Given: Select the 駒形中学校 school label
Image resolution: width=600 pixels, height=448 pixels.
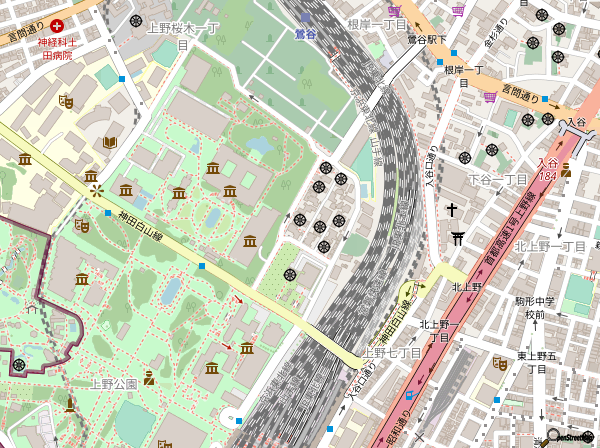Looking at the screenshot, I should (534, 307).
